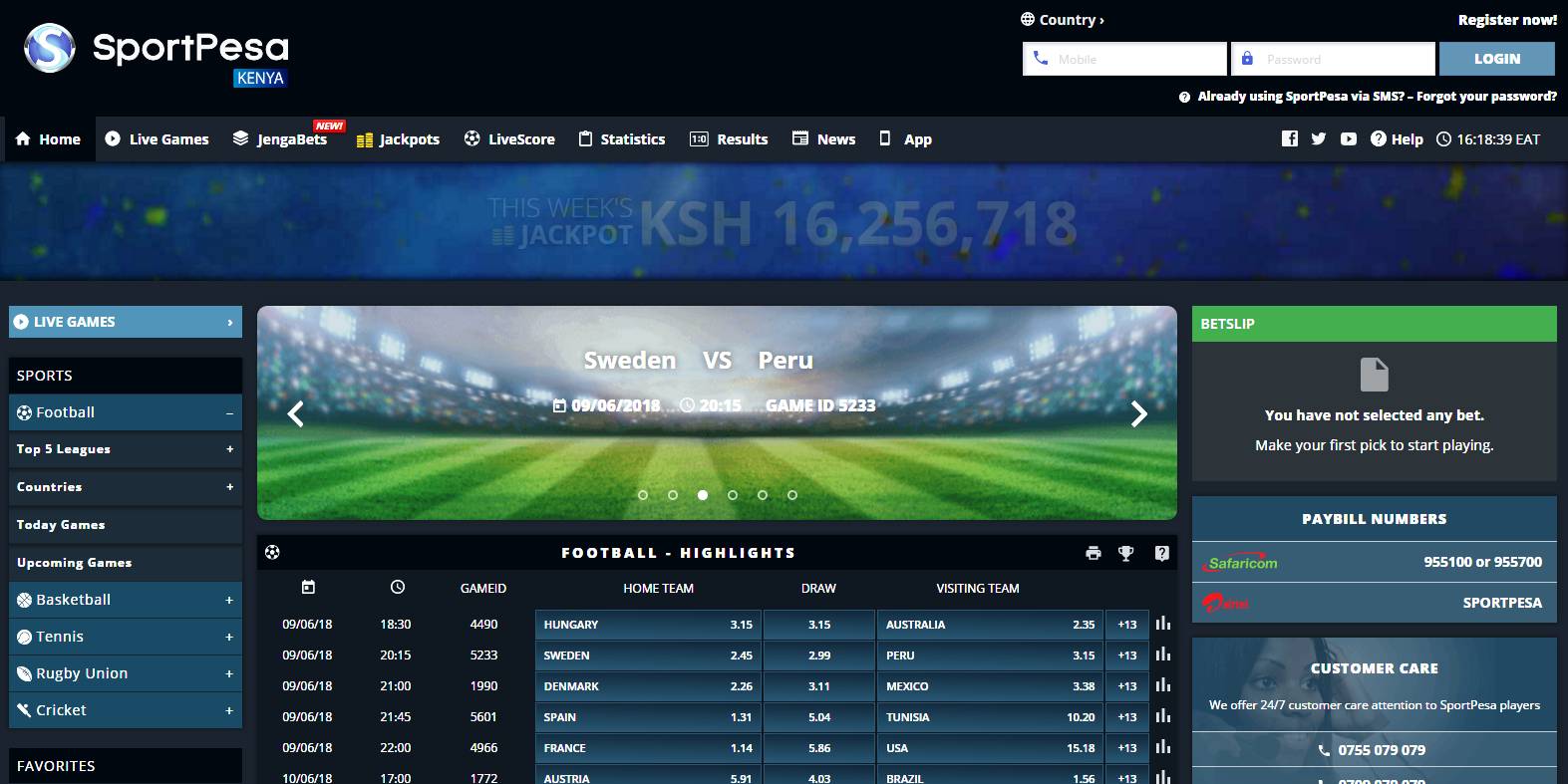1568x784 pixels.
Task: Sort by time clock icon column
Action: click(x=397, y=588)
